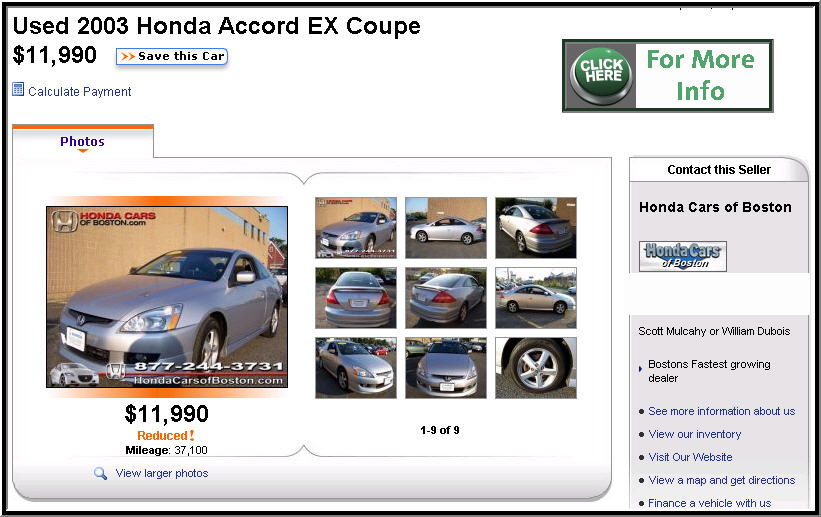821x517 pixels.
Task: Open the View larger photos link
Action: pyautogui.click(x=162, y=474)
